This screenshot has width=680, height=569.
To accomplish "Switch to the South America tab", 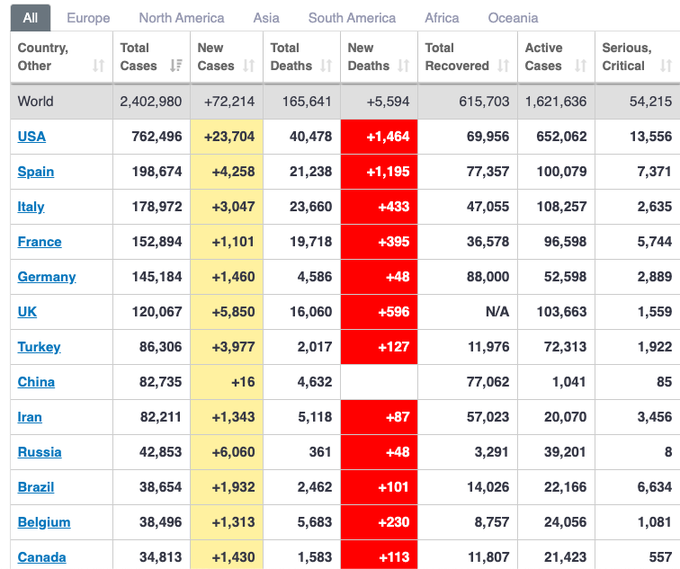I will pos(352,18).
